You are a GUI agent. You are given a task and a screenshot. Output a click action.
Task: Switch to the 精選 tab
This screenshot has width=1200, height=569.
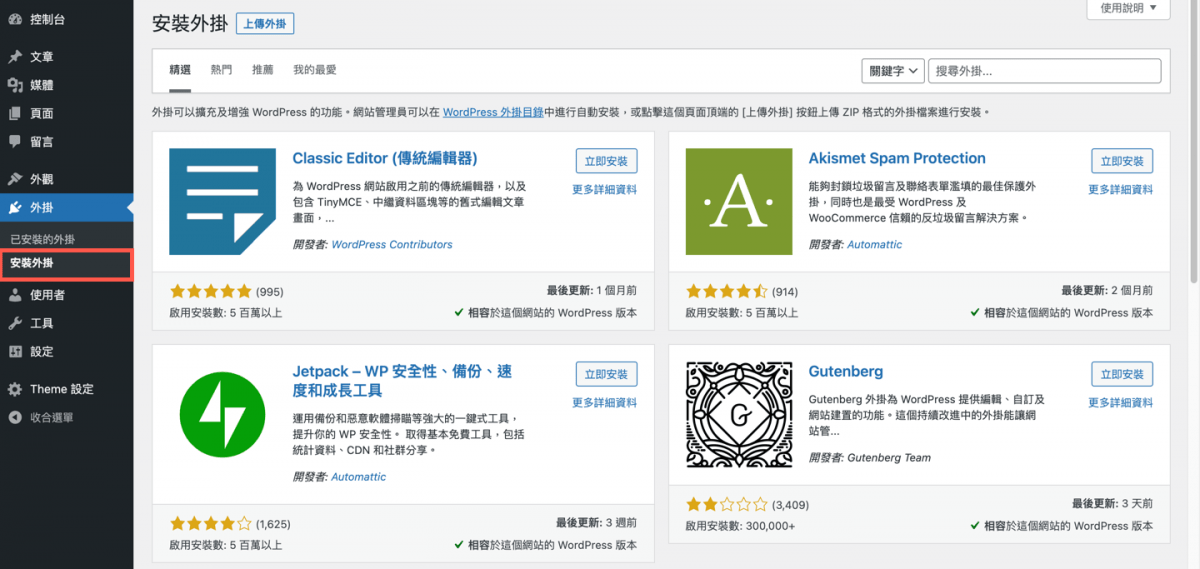point(180,70)
